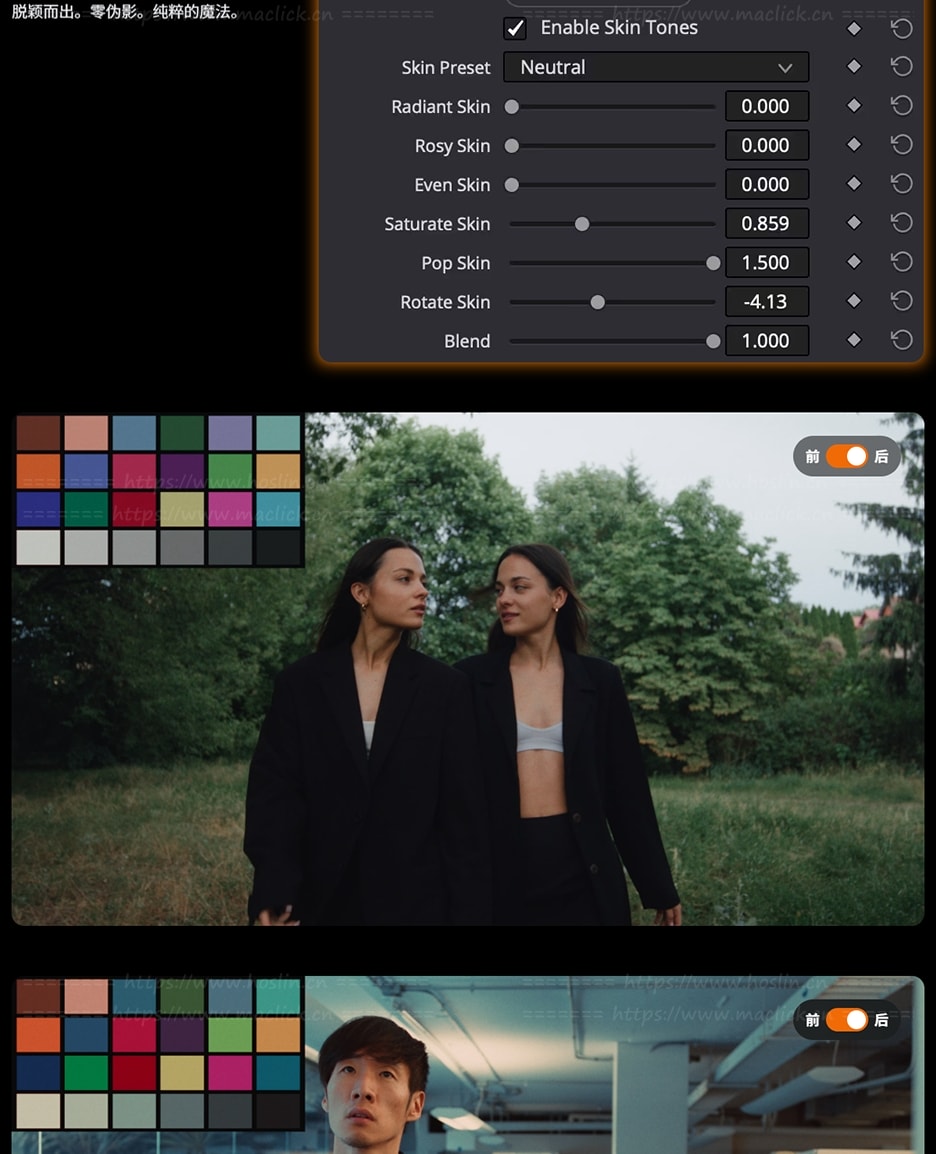Toggle before/after switch on two women photo
Screen dimensions: 936x1154
[847, 456]
